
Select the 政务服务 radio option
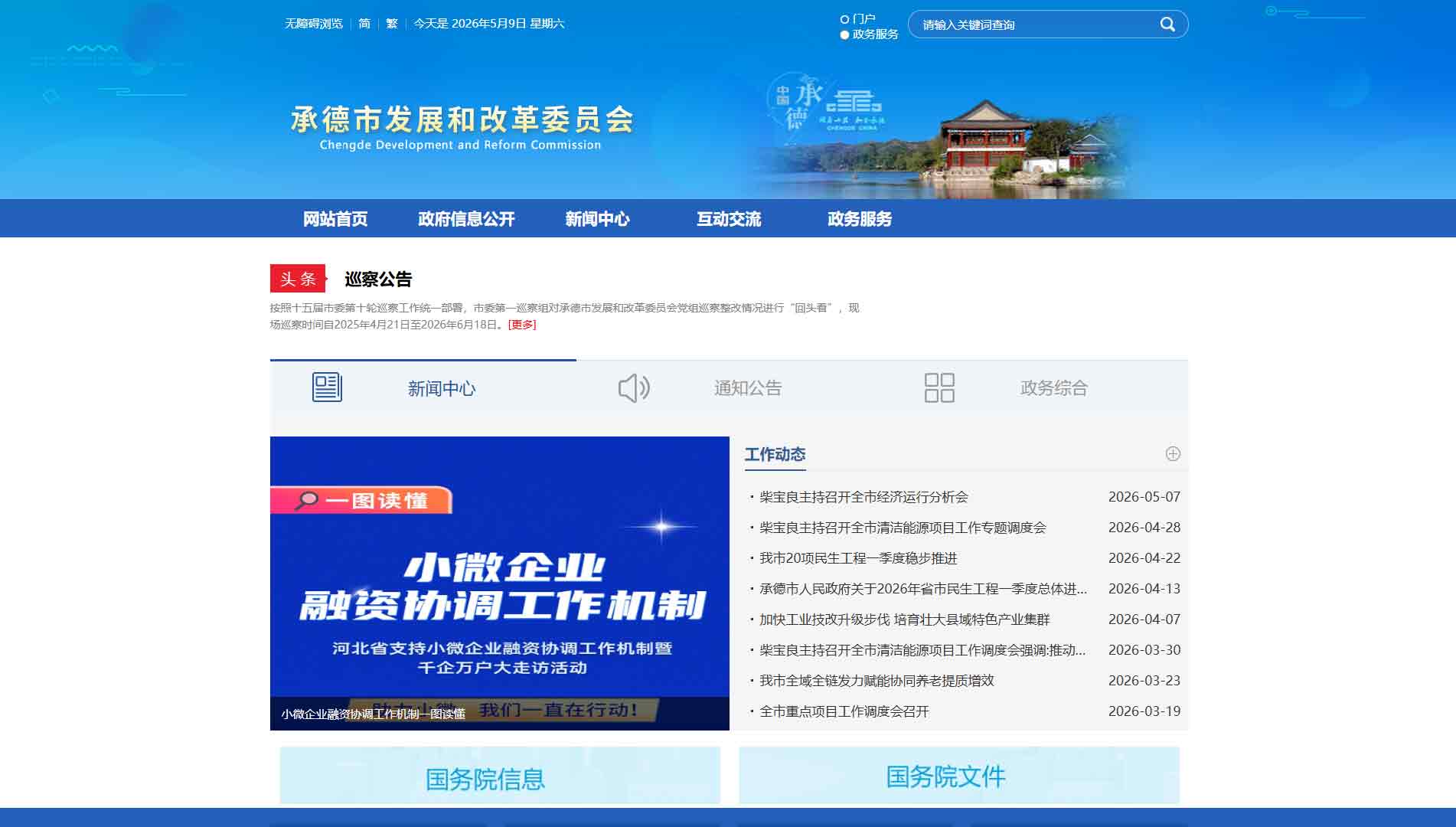coord(844,34)
